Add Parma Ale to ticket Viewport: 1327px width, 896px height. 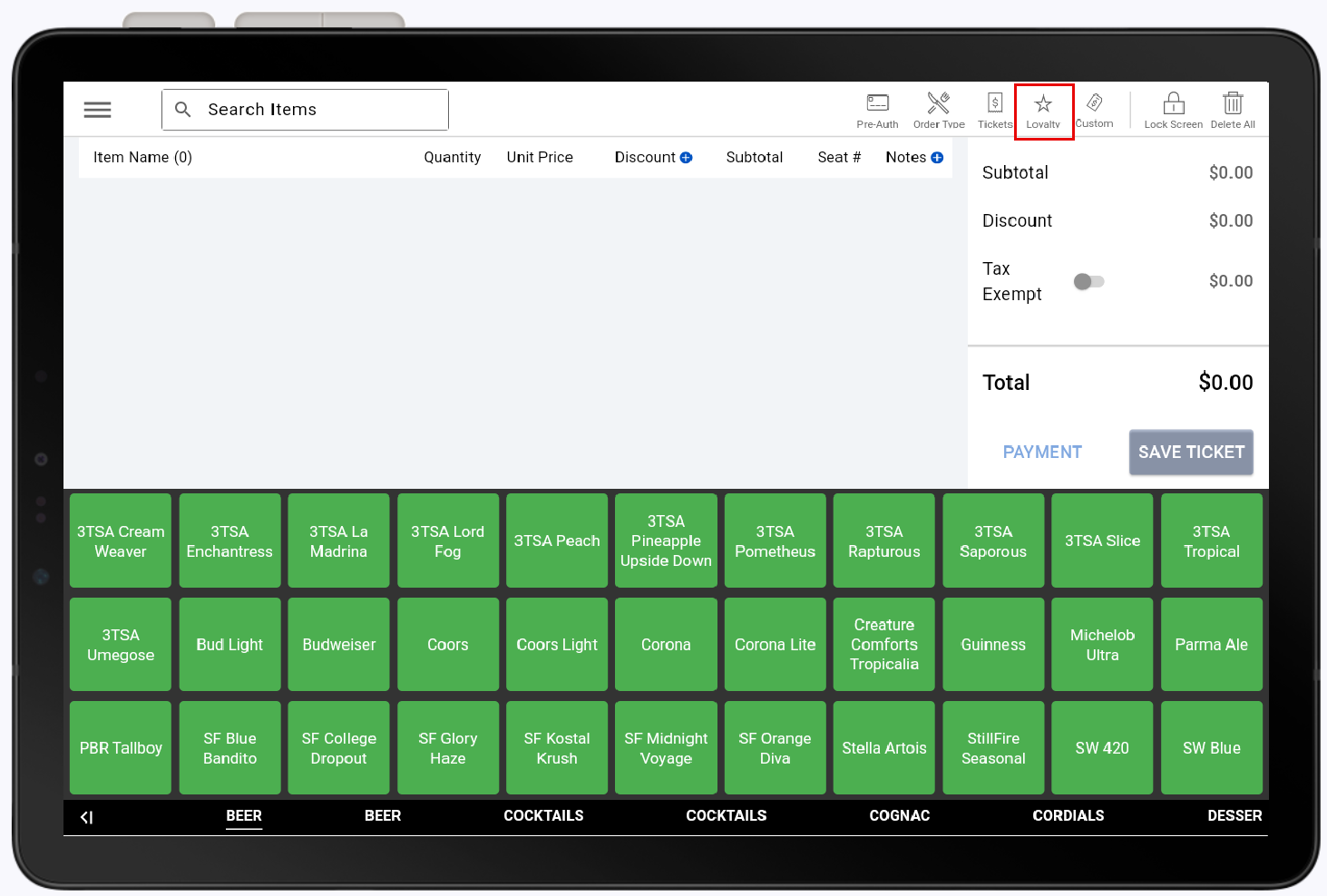pyautogui.click(x=1212, y=645)
